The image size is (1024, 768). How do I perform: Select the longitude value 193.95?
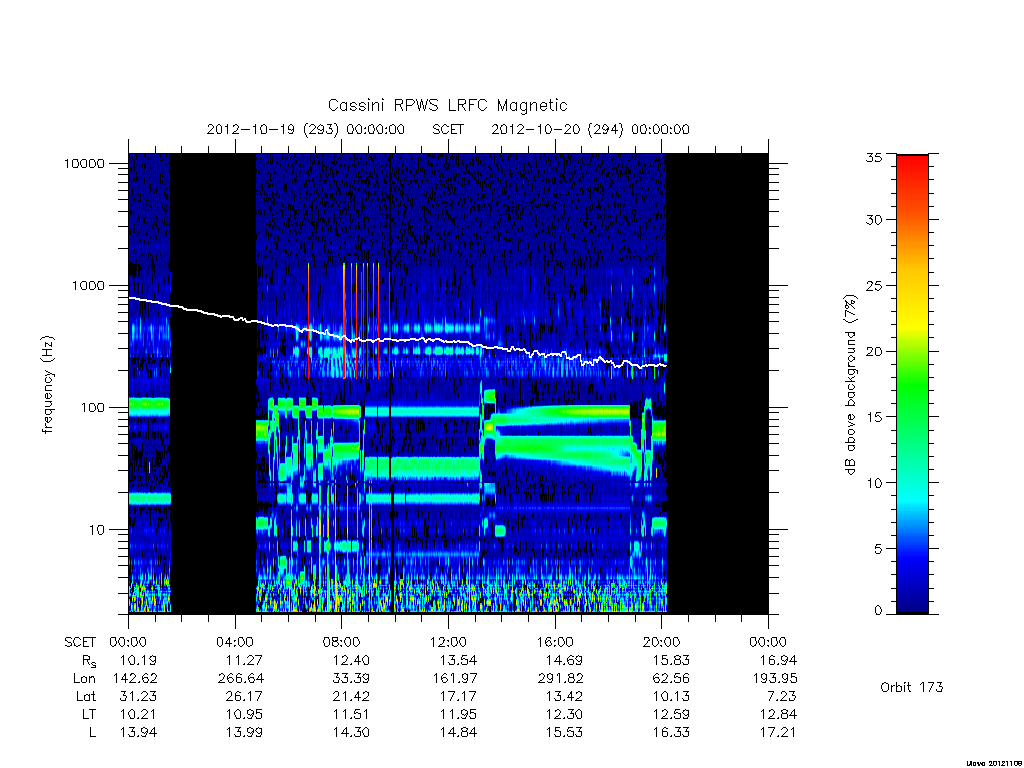pyautogui.click(x=775, y=679)
